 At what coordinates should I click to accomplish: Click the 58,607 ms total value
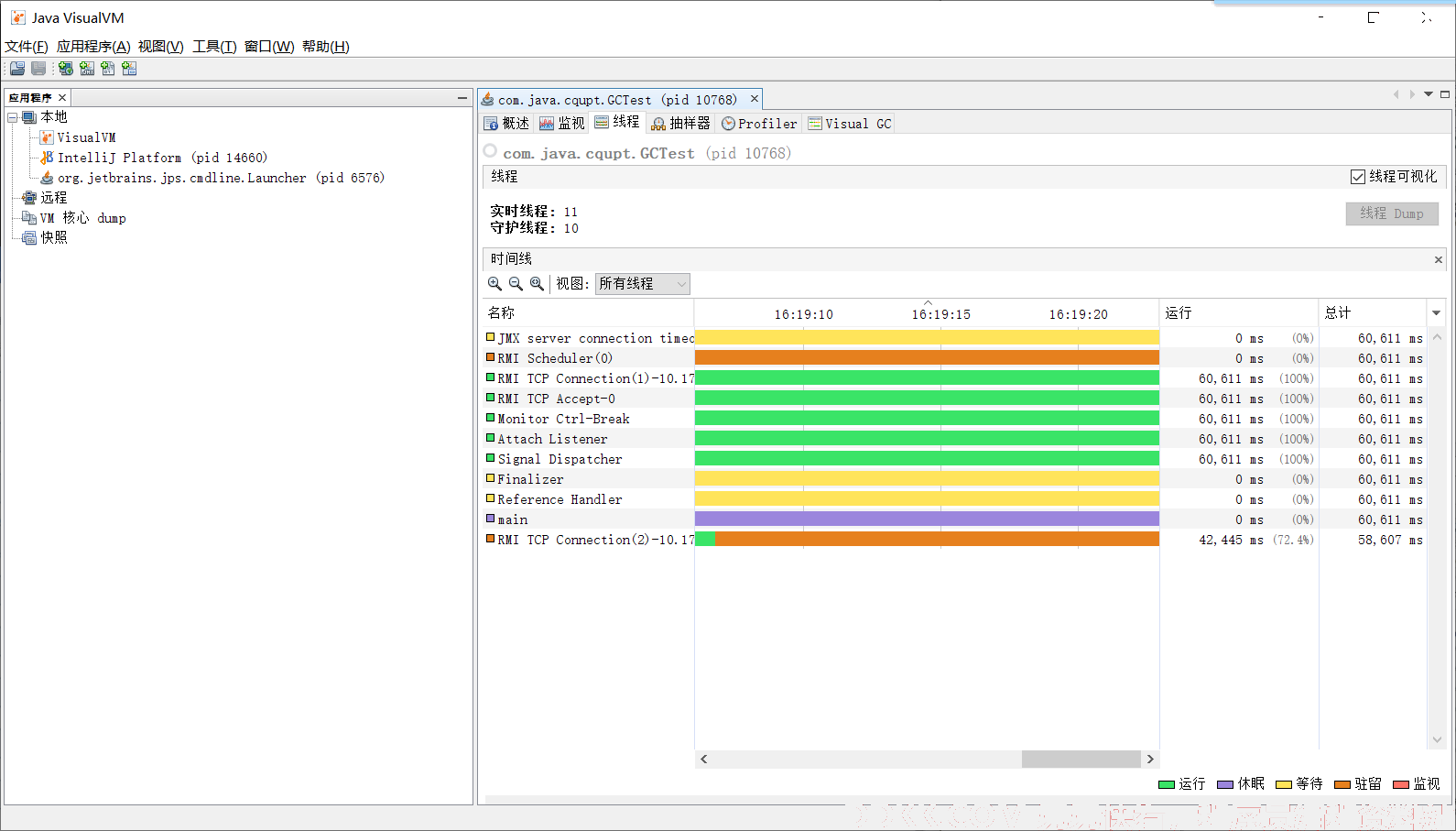[x=1390, y=541]
